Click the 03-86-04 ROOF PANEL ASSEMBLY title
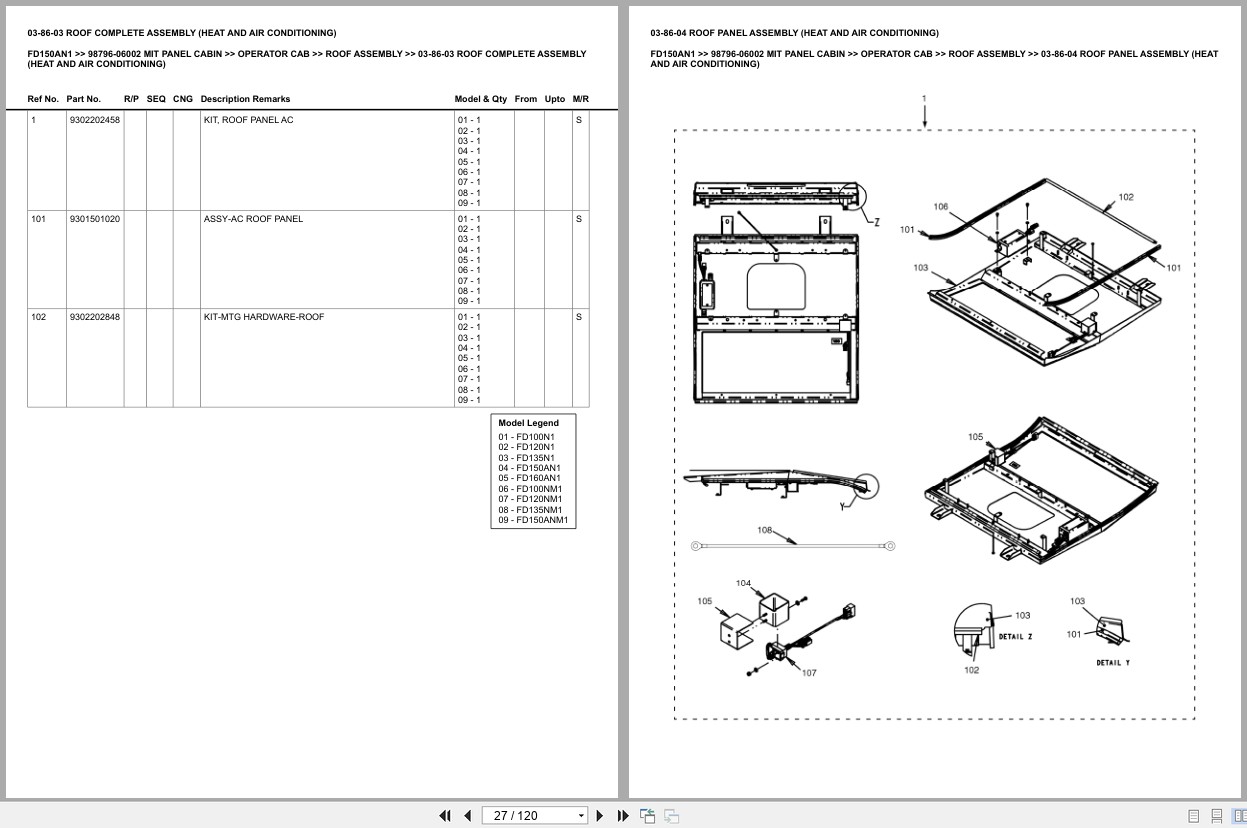The height and width of the screenshot is (828, 1247). point(794,33)
